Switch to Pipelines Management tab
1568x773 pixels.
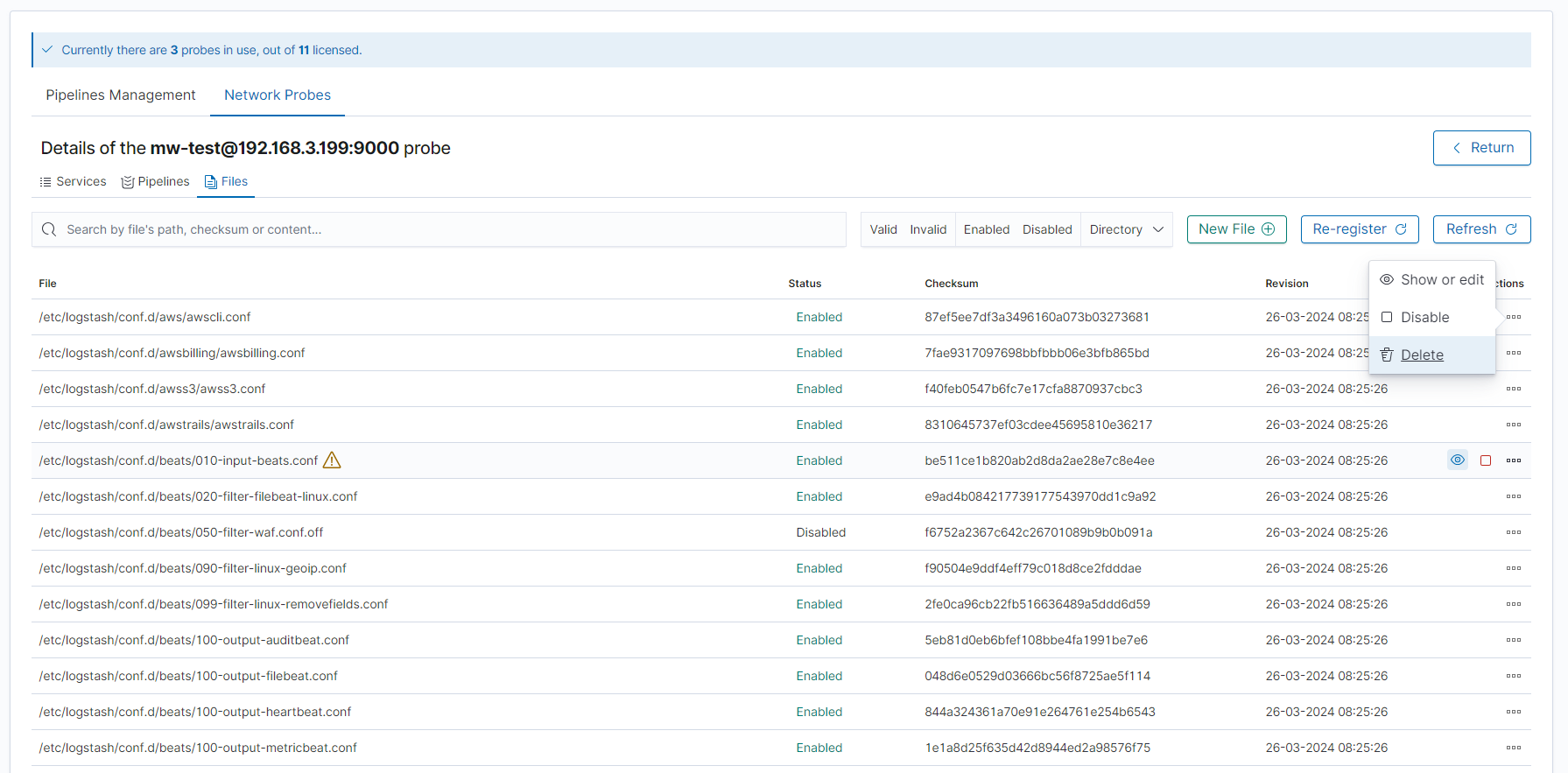click(x=121, y=95)
